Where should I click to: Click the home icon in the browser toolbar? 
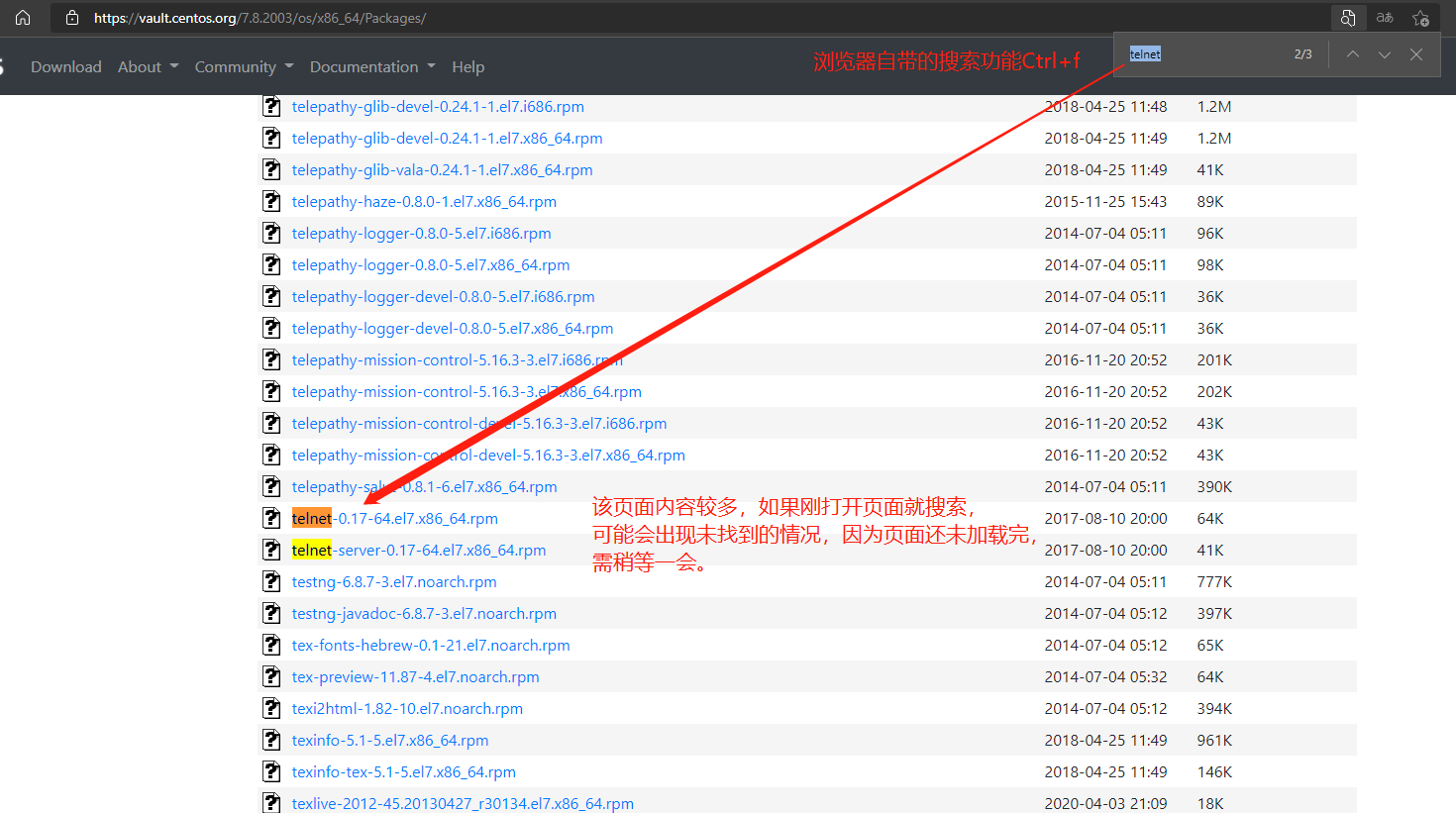22,17
